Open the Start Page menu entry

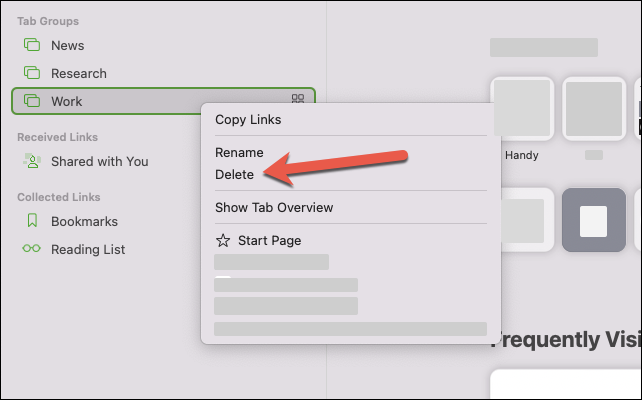coord(269,241)
